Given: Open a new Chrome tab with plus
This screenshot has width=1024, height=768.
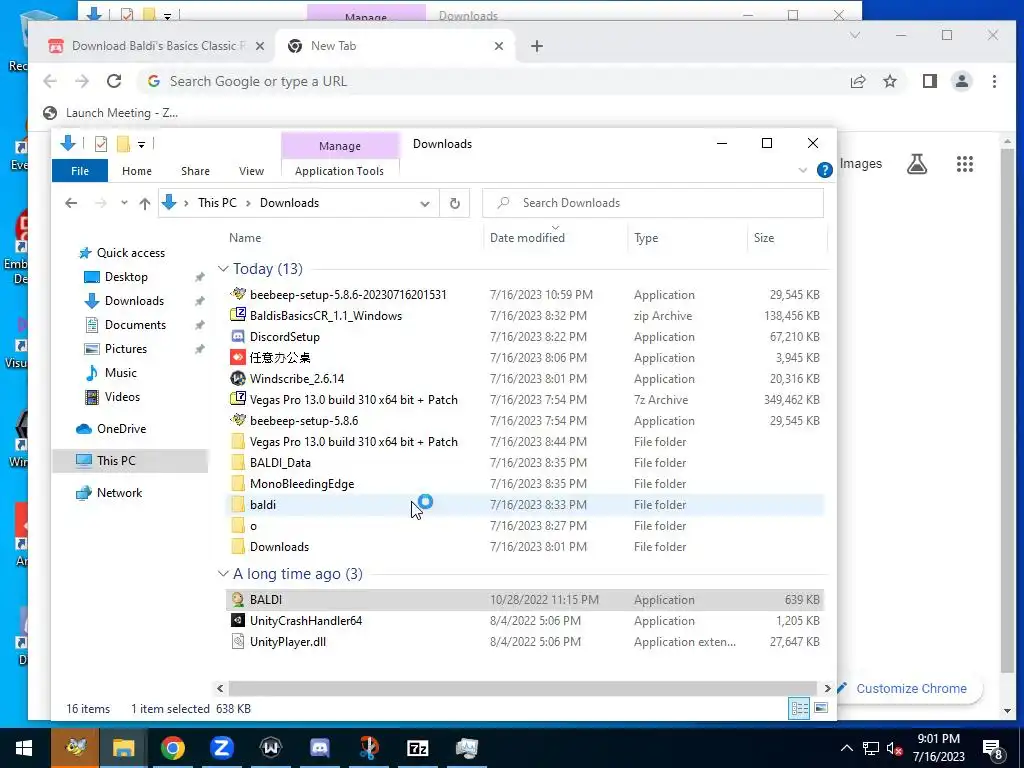Looking at the screenshot, I should click(537, 46).
